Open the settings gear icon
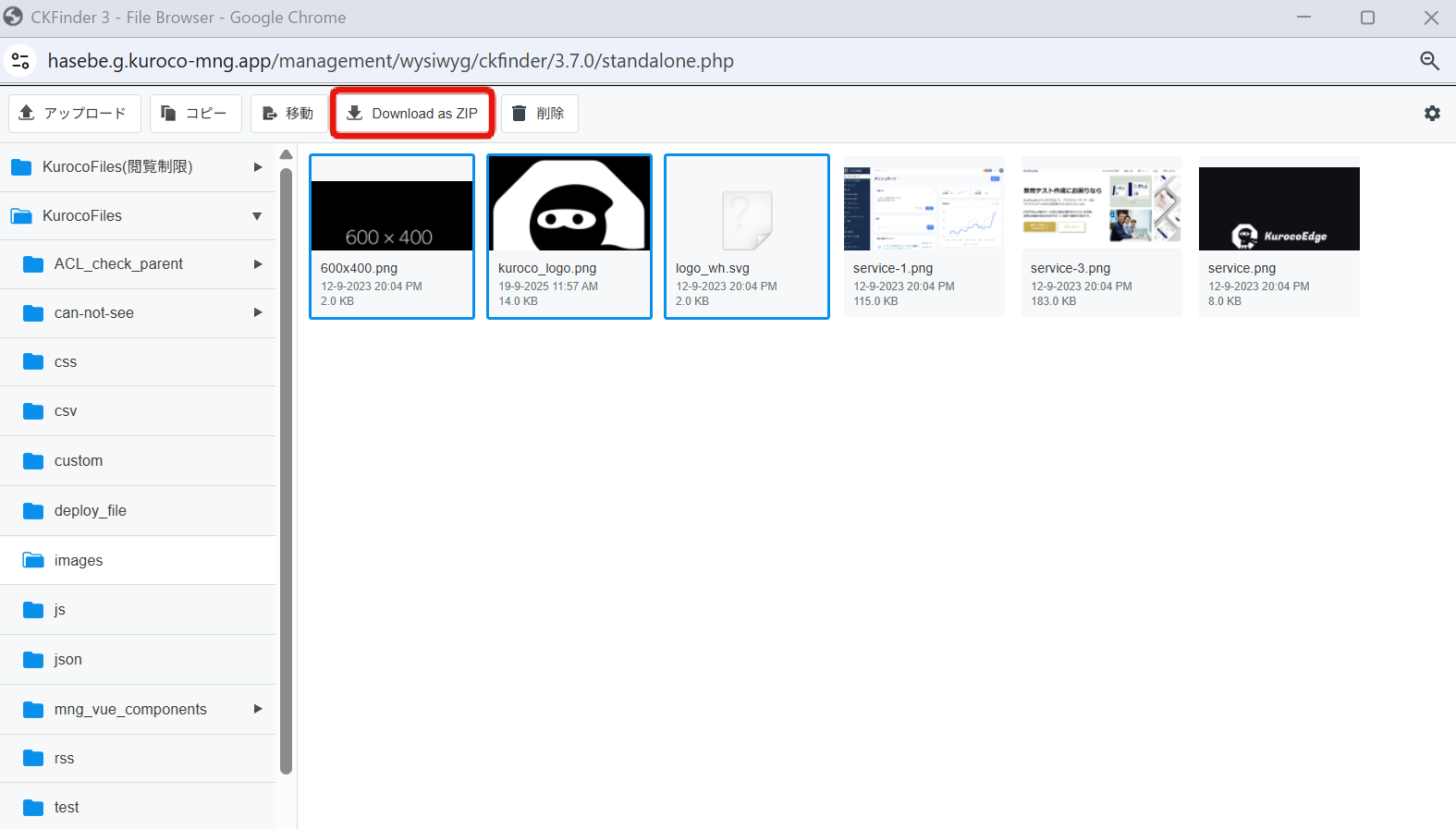 pyautogui.click(x=1432, y=113)
